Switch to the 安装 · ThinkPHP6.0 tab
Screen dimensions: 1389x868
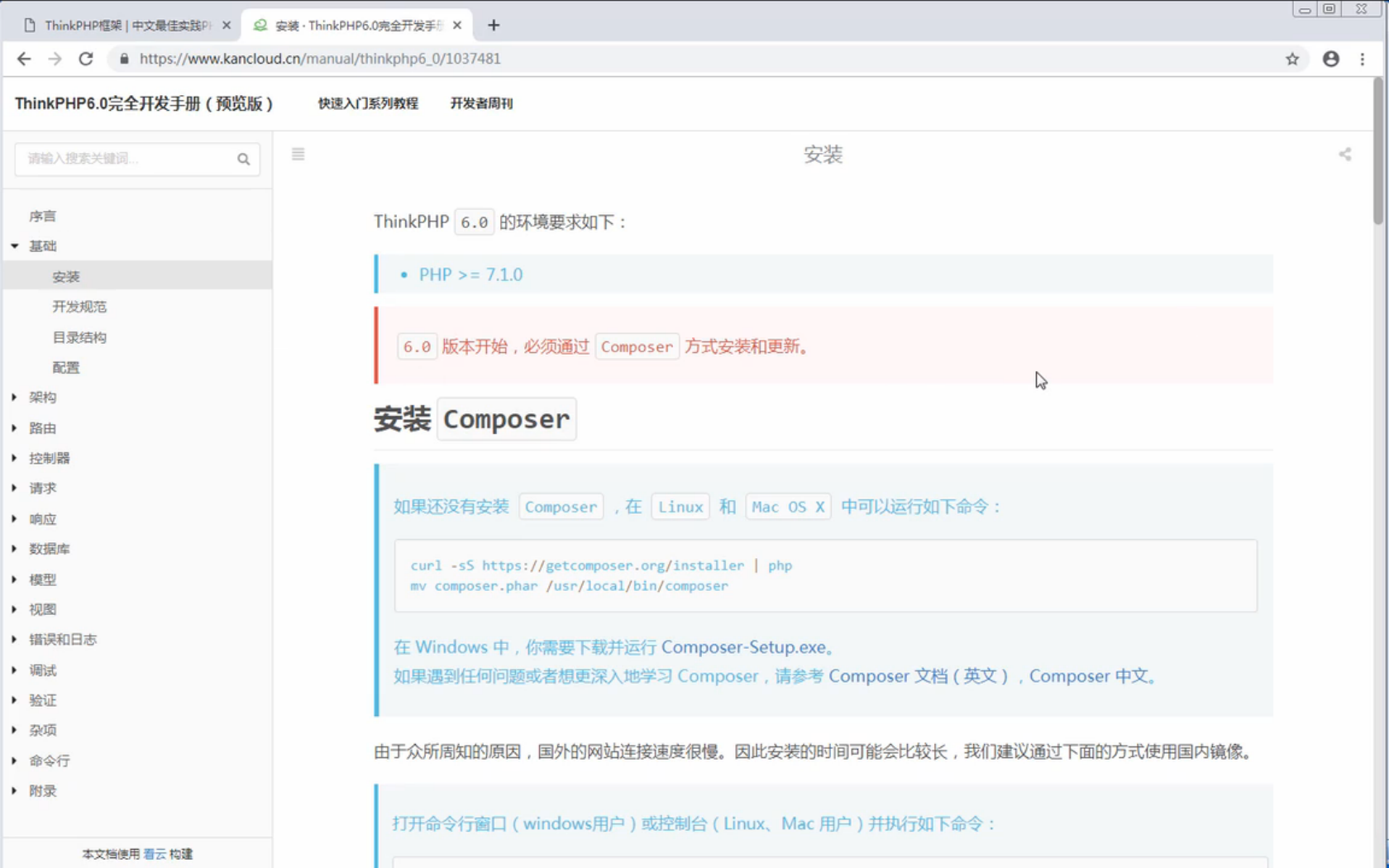[357, 26]
